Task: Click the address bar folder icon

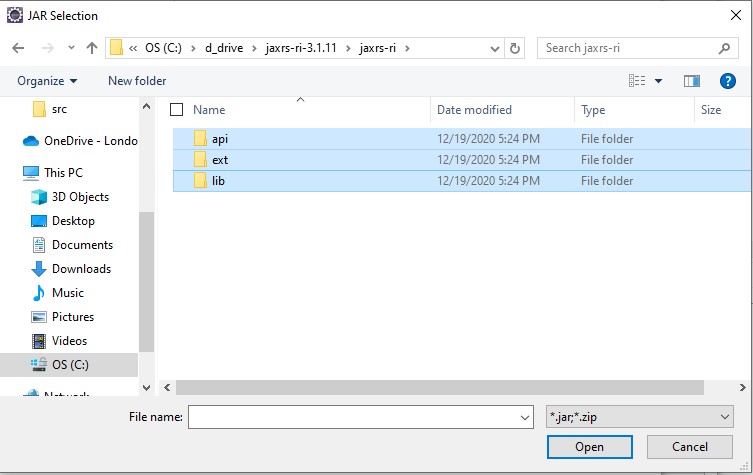Action: [x=116, y=48]
